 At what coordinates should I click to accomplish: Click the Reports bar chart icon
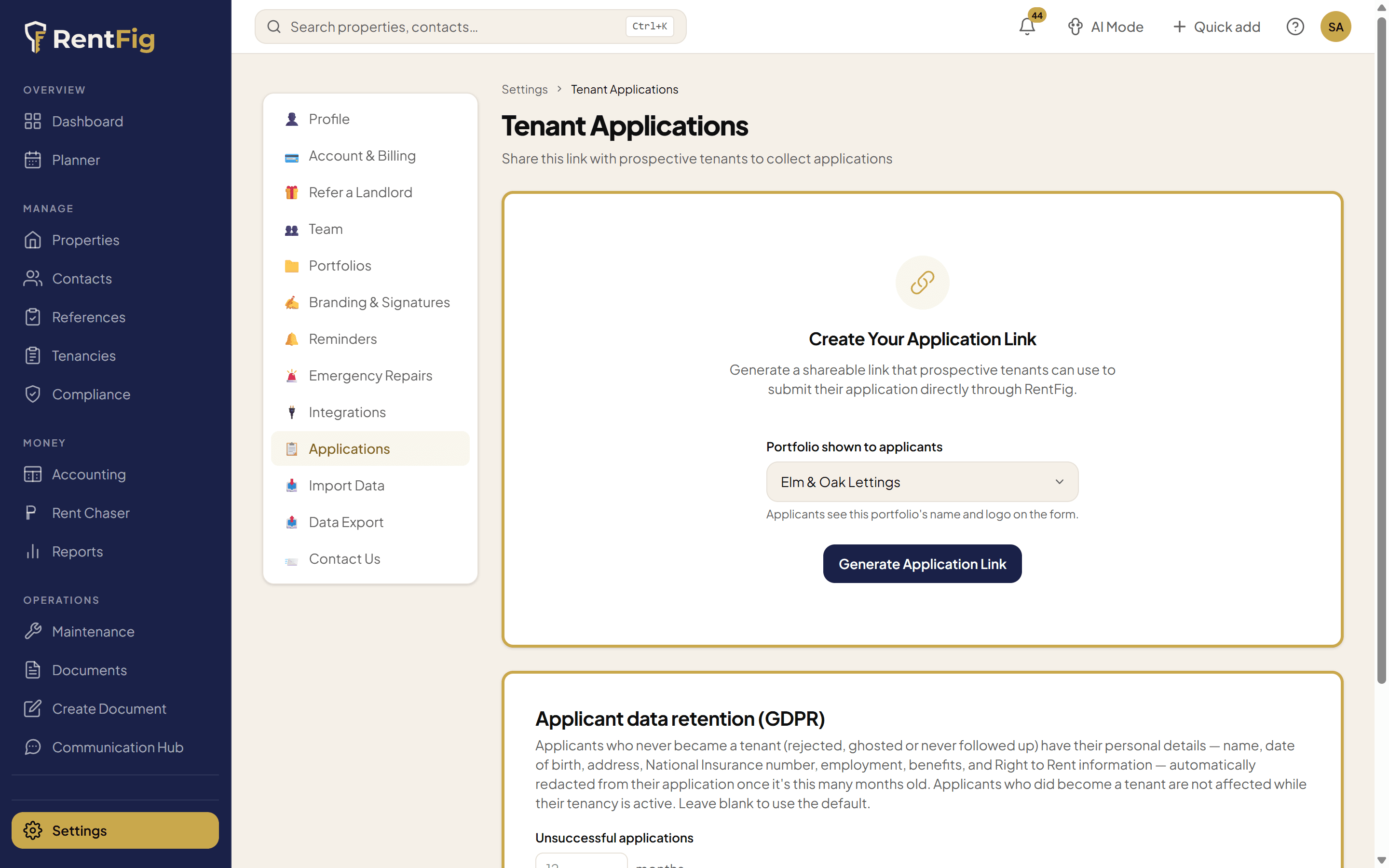click(33, 551)
